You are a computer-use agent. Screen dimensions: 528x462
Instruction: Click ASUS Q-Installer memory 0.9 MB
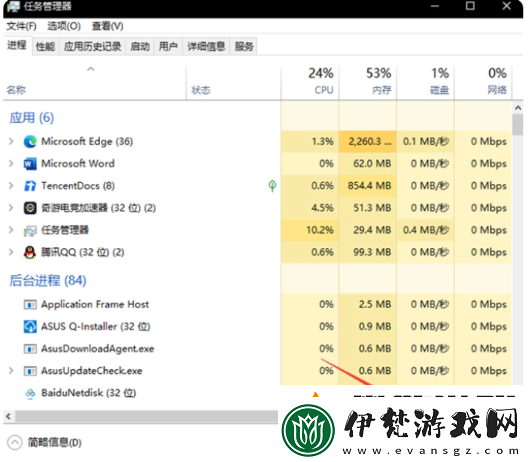[368, 327]
